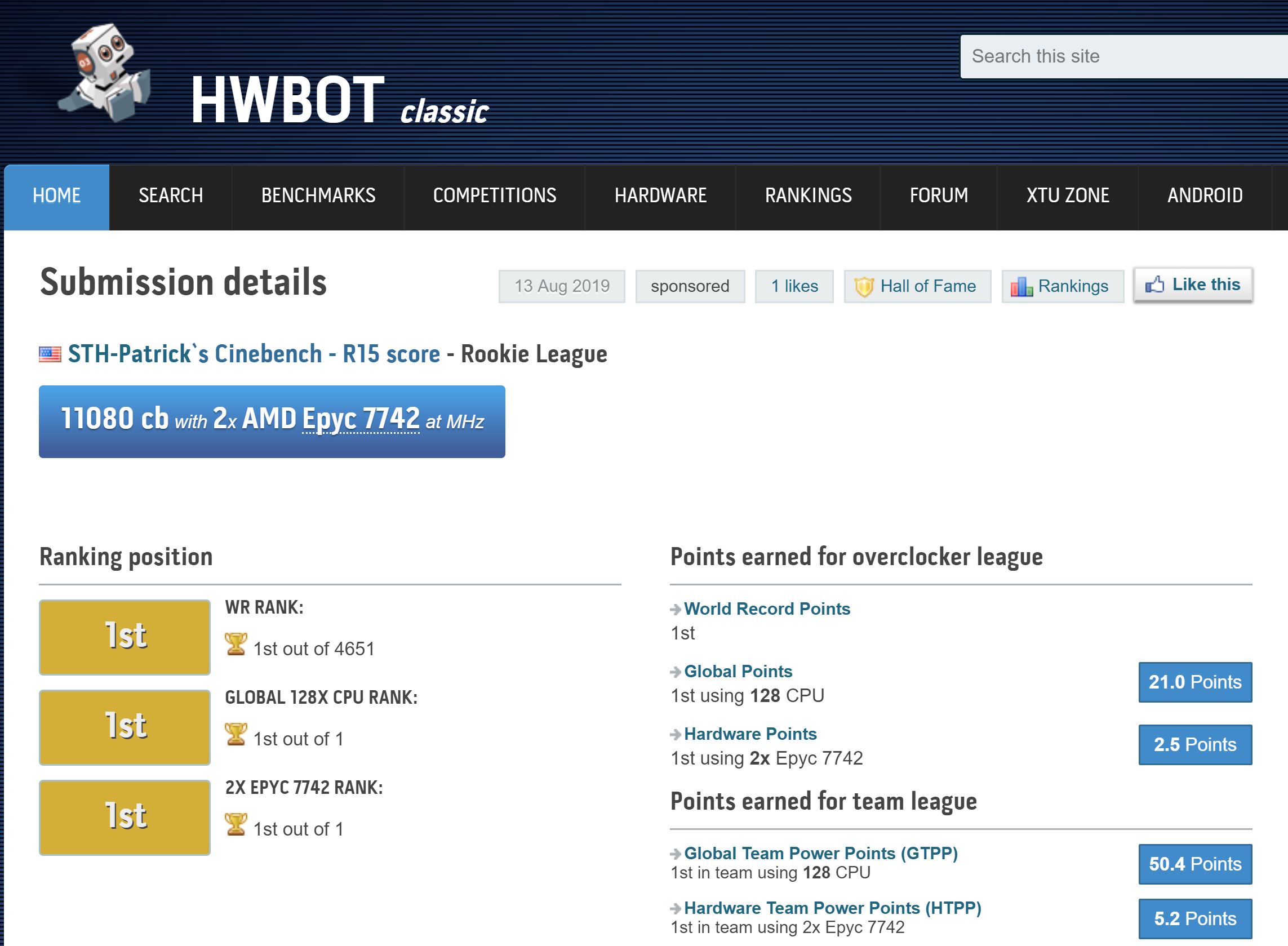Viewport: 1288px width, 946px height.
Task: Click the US flag icon beside STH-Patrick
Action: click(50, 354)
